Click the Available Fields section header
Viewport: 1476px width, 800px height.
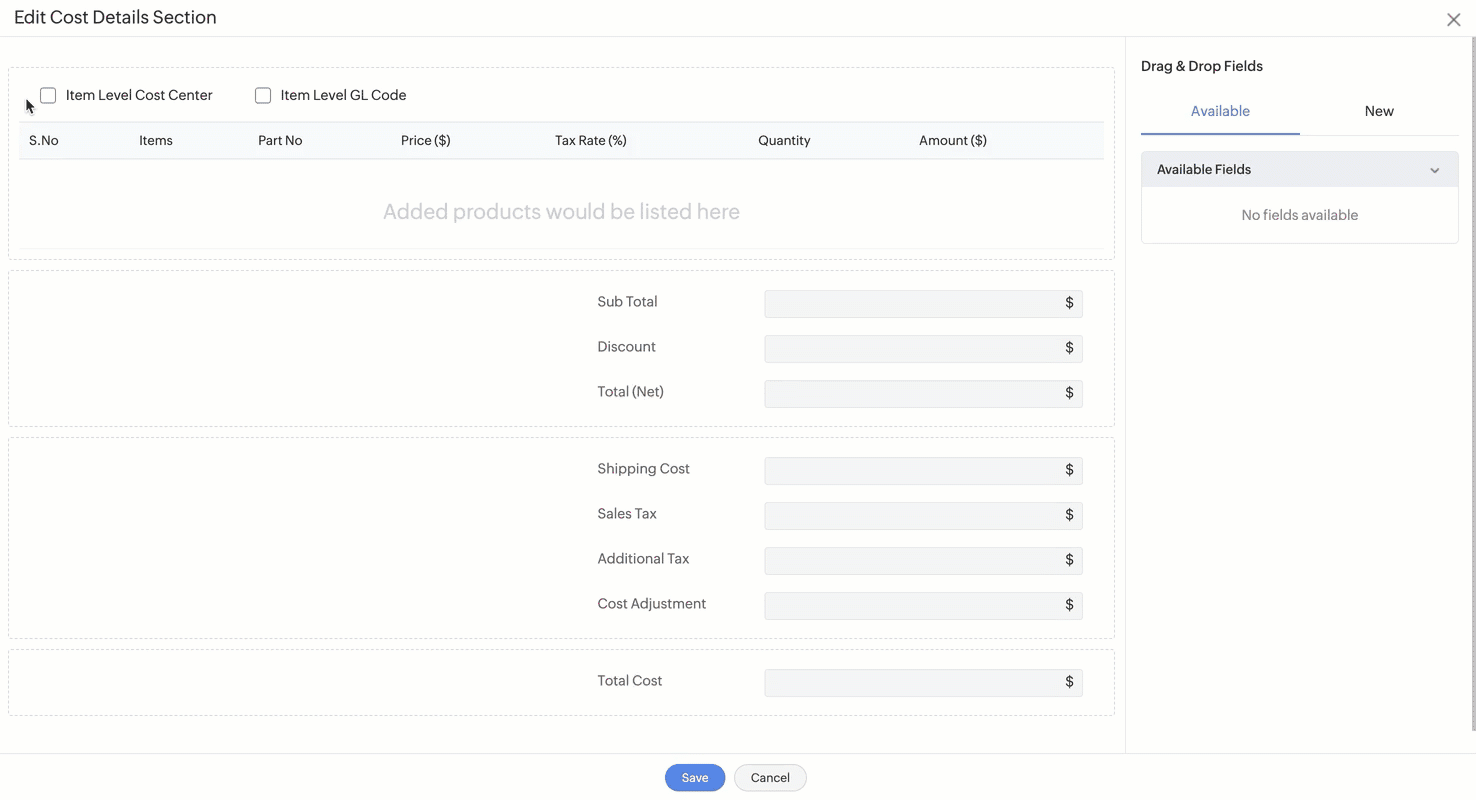click(1204, 170)
